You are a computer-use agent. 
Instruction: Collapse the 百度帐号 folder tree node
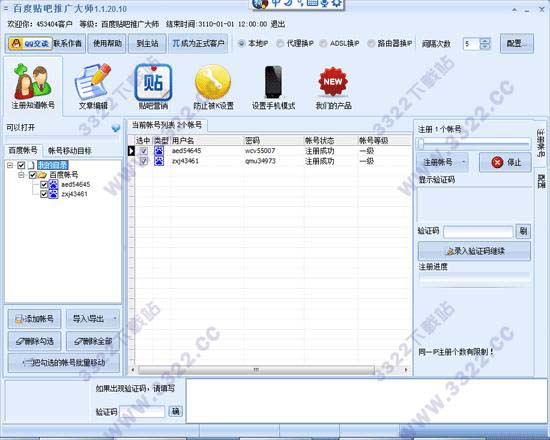[x=21, y=175]
